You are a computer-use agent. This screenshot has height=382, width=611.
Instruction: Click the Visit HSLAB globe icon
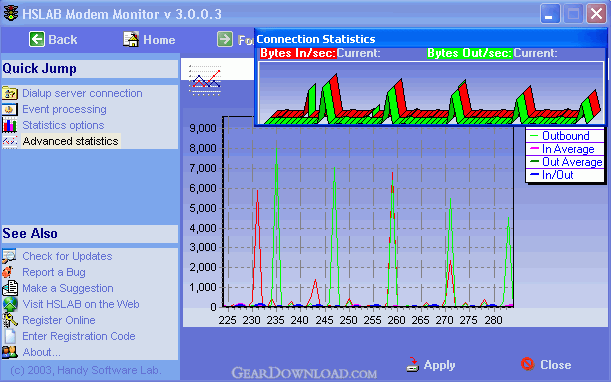click(x=10, y=304)
